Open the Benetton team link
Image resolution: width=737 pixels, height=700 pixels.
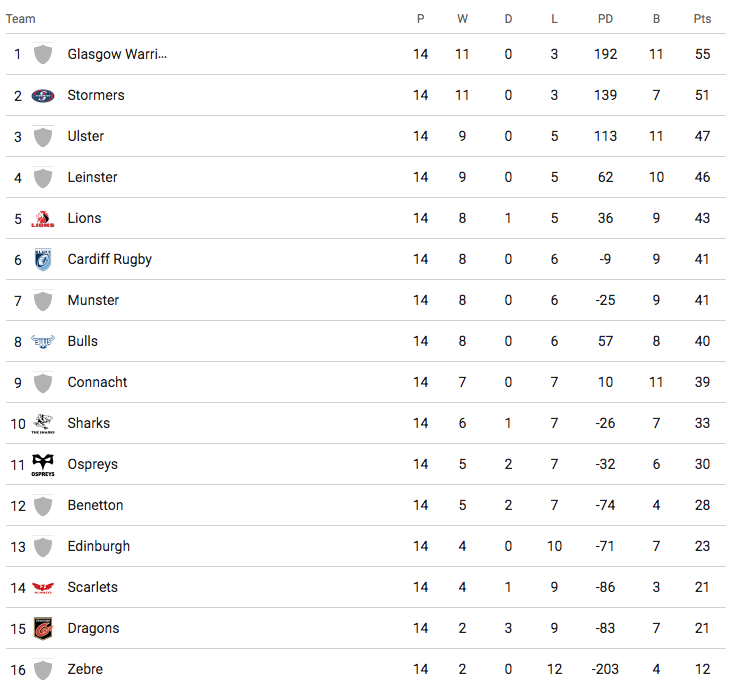coord(96,505)
